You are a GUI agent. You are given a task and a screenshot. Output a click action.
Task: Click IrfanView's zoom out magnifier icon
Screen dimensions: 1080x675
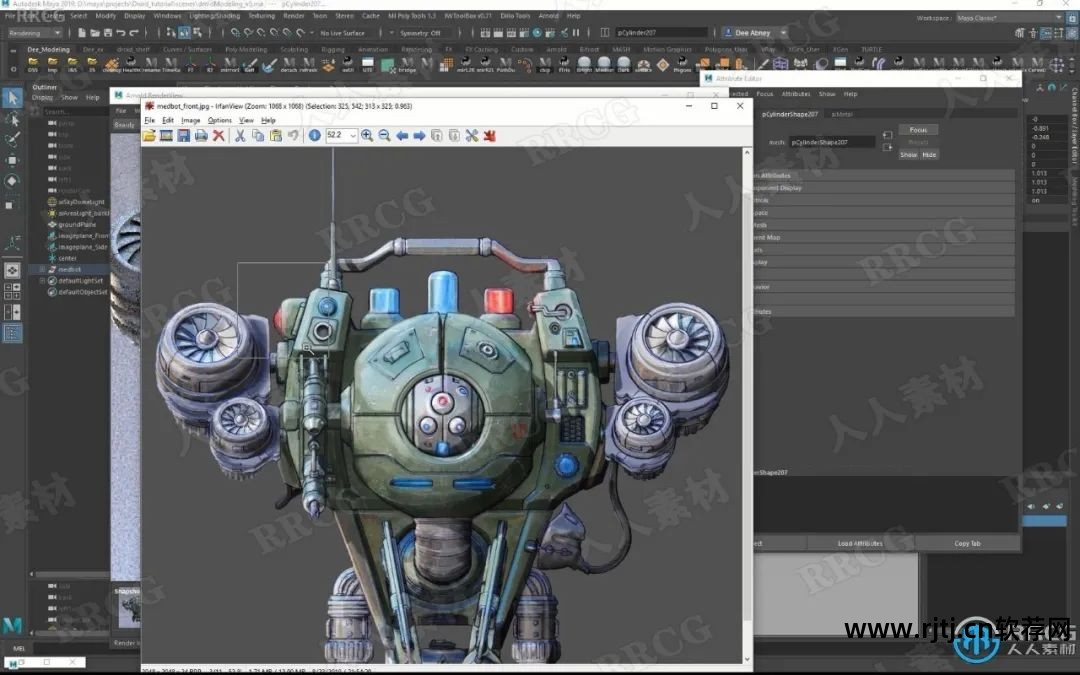(x=384, y=135)
